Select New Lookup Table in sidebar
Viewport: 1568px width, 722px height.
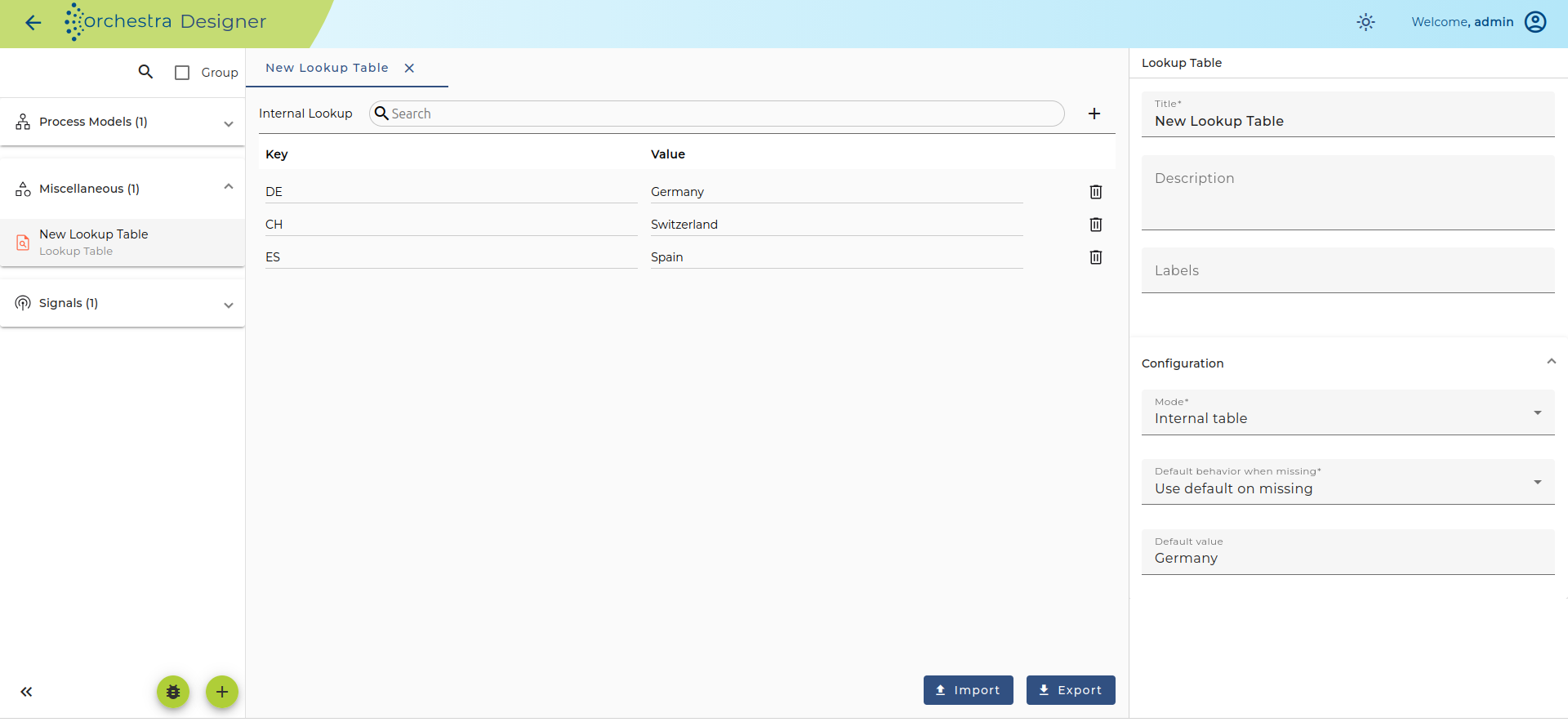(122, 243)
